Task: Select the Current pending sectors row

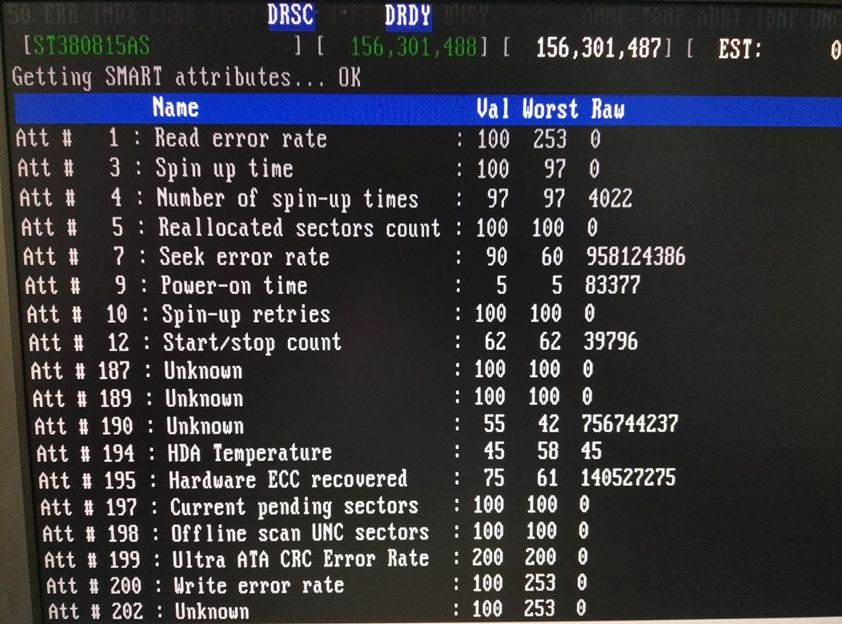Action: [315, 505]
